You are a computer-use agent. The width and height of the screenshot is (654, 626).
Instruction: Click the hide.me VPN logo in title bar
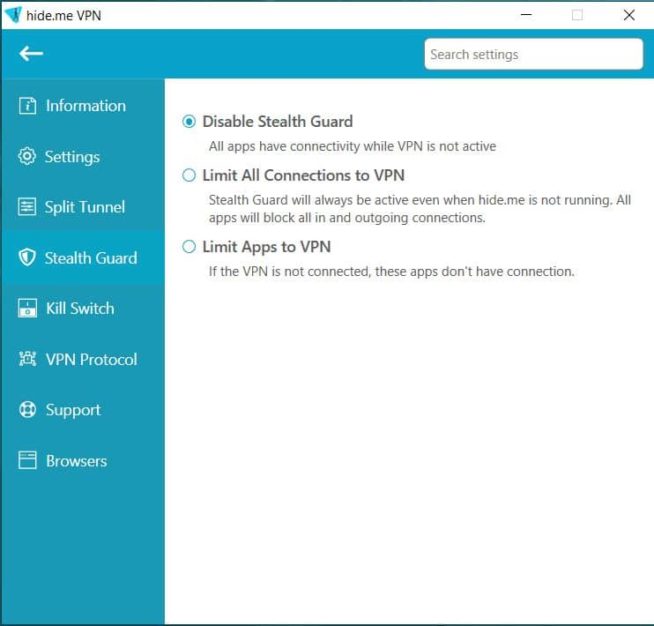[13, 15]
